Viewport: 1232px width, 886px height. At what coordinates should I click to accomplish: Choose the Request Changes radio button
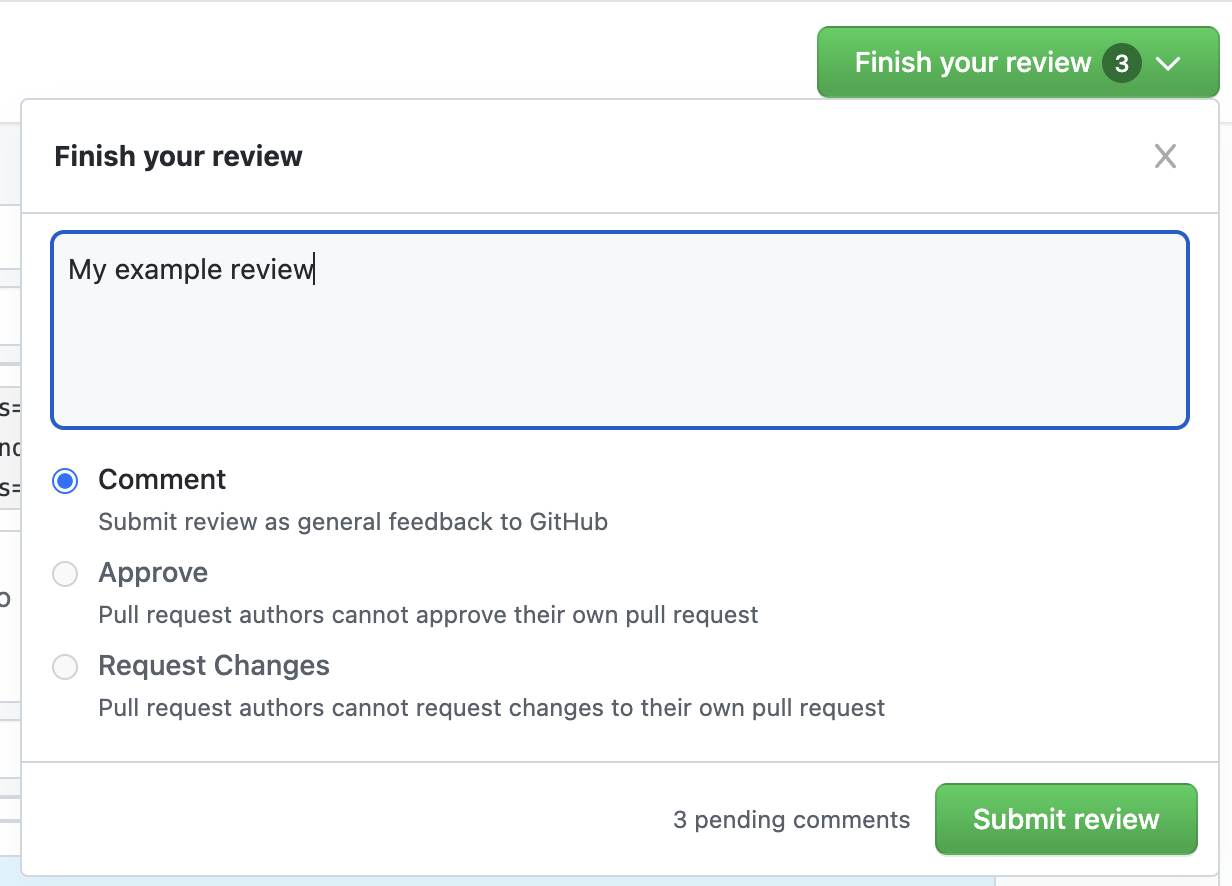[x=65, y=667]
